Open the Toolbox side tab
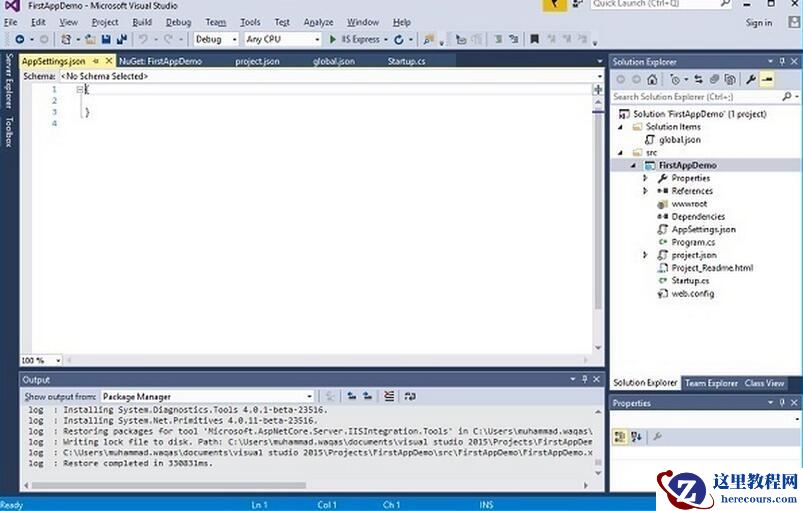Viewport: 803px width, 511px height. (x=9, y=132)
